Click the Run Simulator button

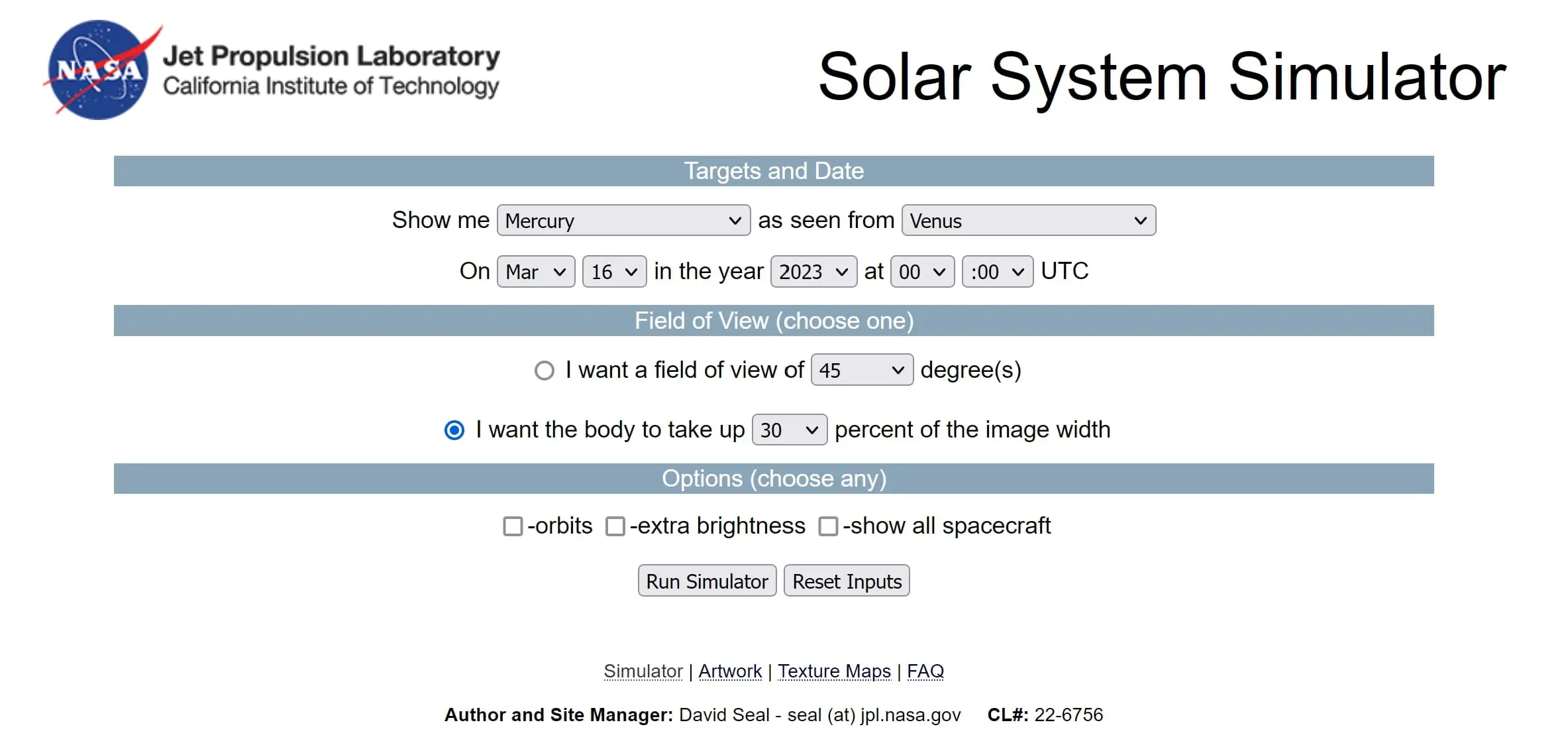tap(707, 581)
